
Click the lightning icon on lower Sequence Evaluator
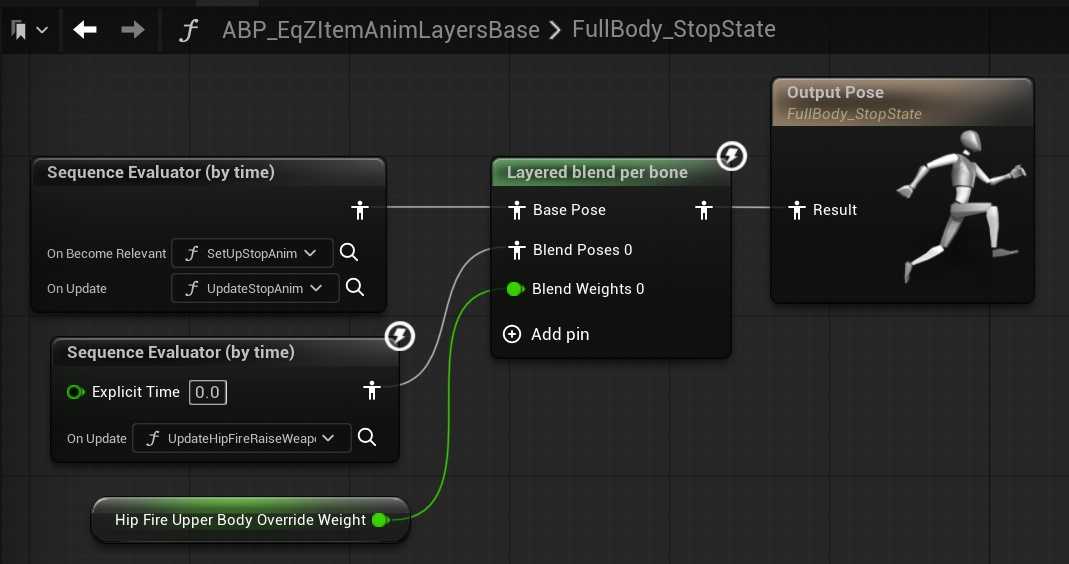400,336
